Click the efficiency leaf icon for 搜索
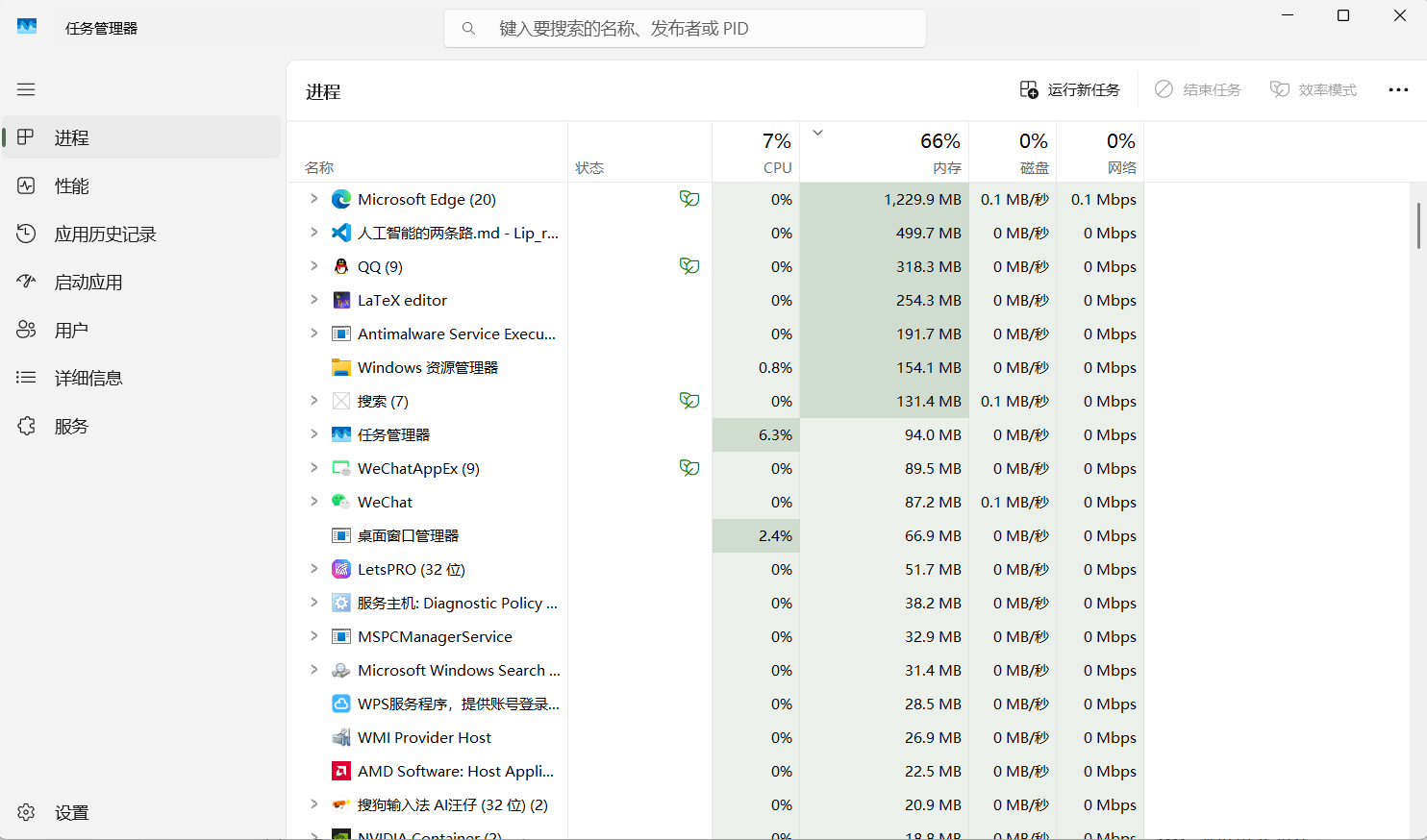Image resolution: width=1427 pixels, height=840 pixels. coord(689,401)
